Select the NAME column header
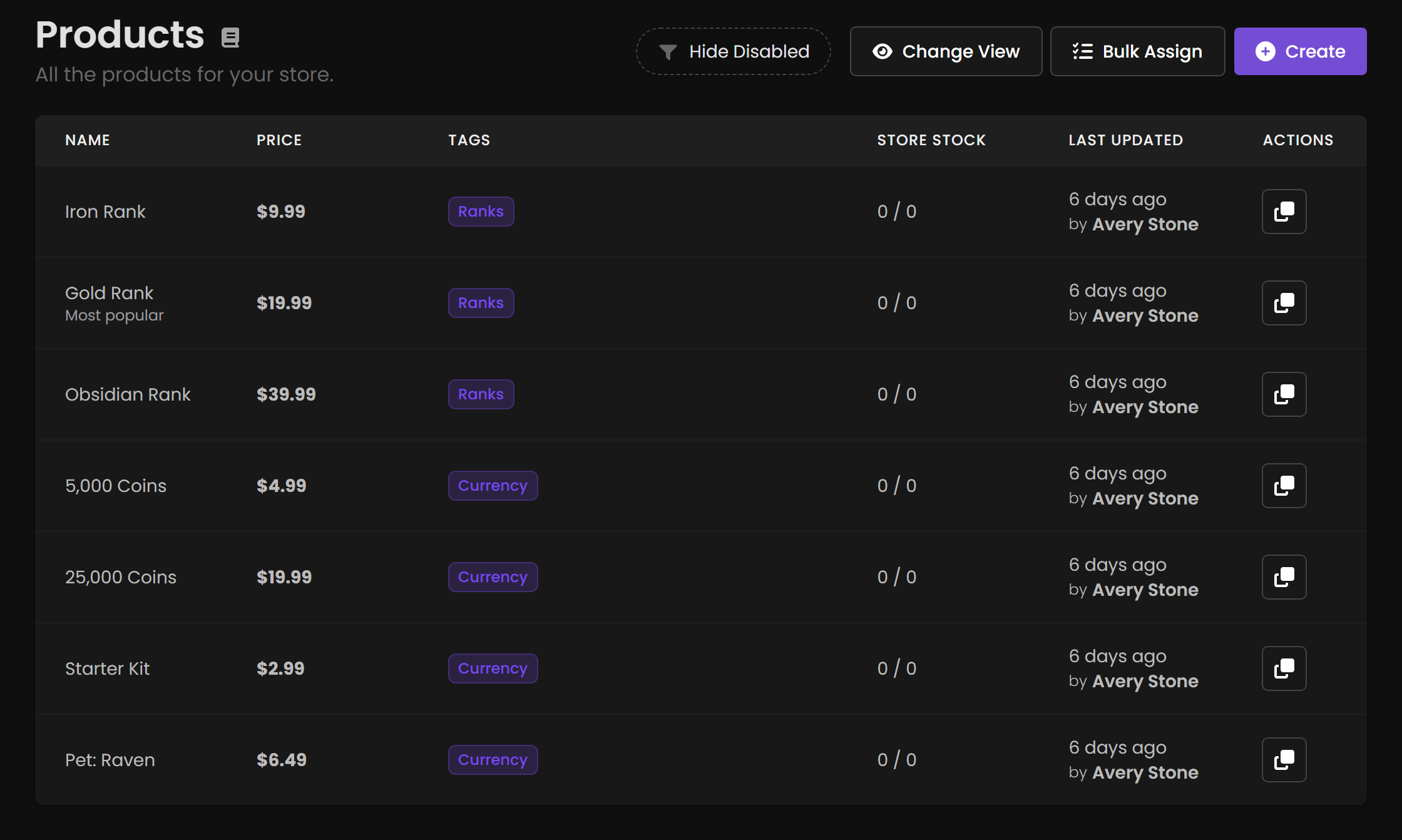The width and height of the screenshot is (1402, 840). point(88,140)
